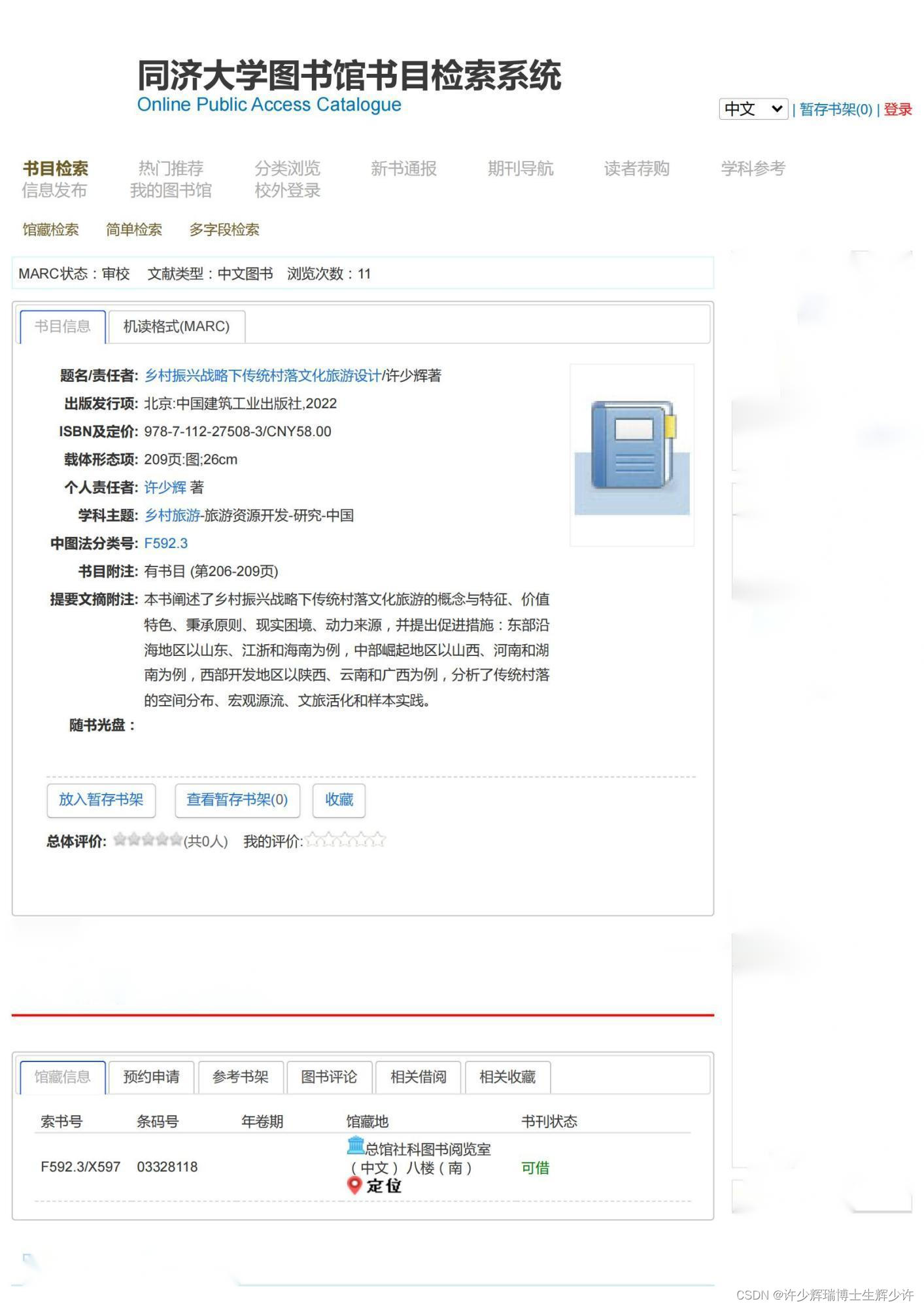Image resolution: width=924 pixels, height=1308 pixels.
Task: Click the 馆藏地 column header
Action: [x=368, y=1122]
